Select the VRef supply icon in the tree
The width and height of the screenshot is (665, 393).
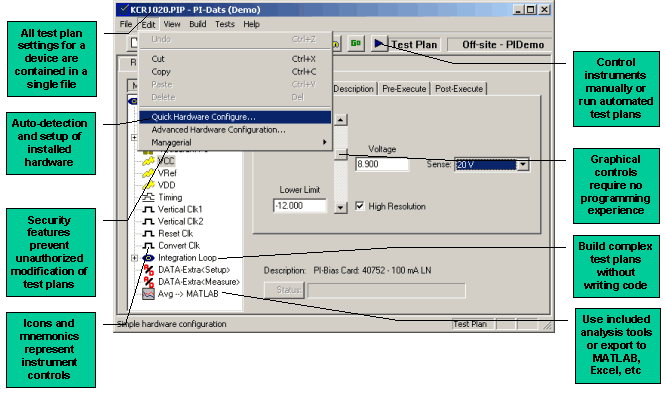[x=148, y=173]
